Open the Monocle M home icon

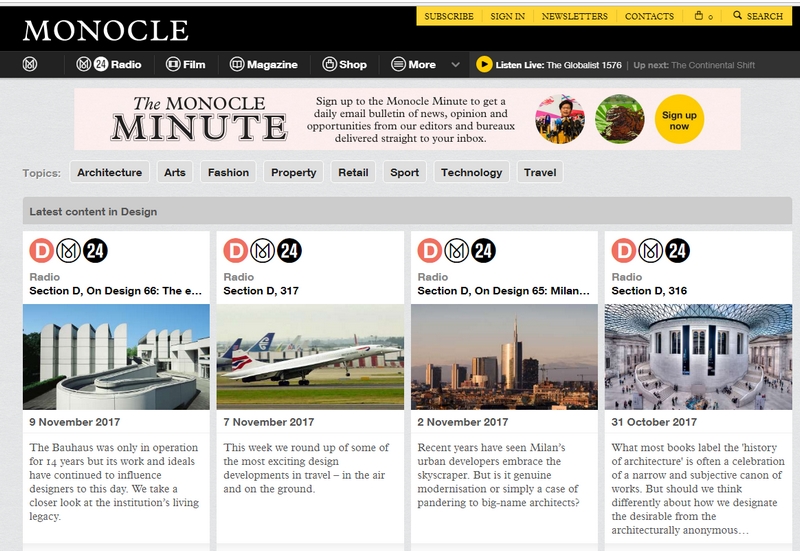tap(30, 64)
